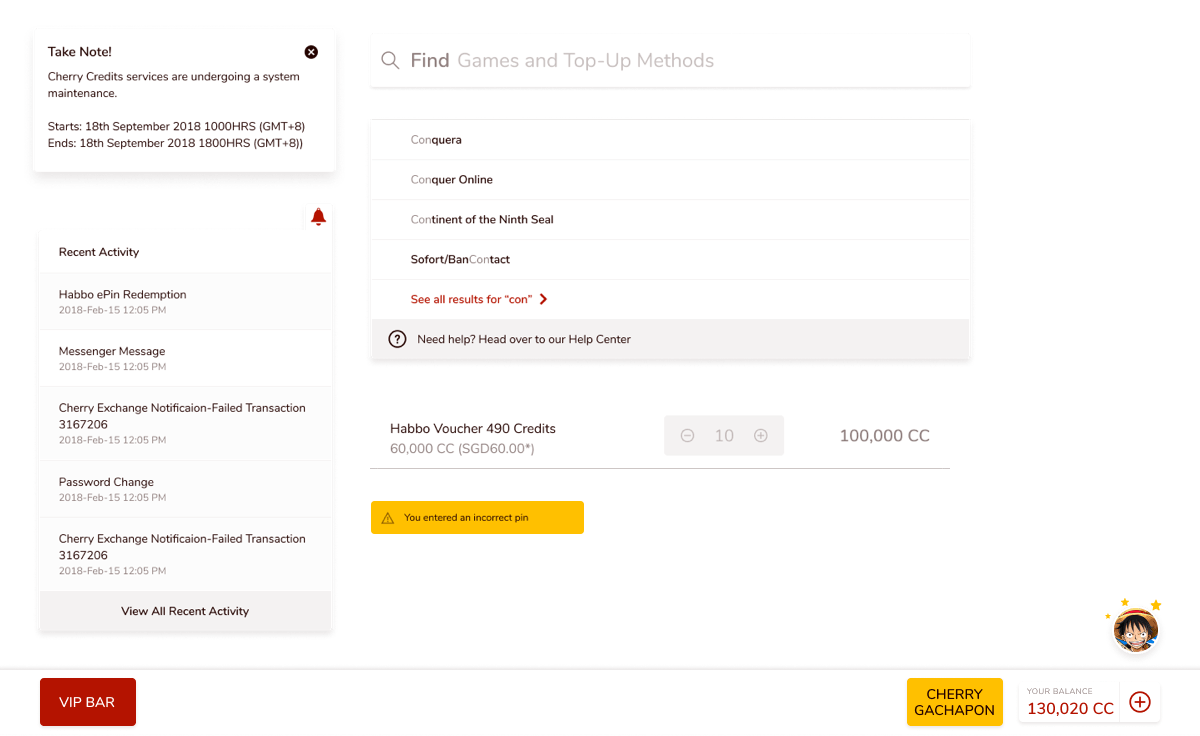Dismiss the Take Note maintenance notice
Viewport: 1200px width, 736px height.
pos(311,52)
